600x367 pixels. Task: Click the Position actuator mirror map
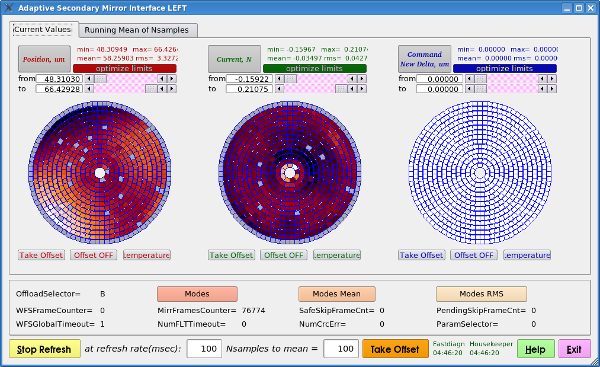pyautogui.click(x=100, y=173)
